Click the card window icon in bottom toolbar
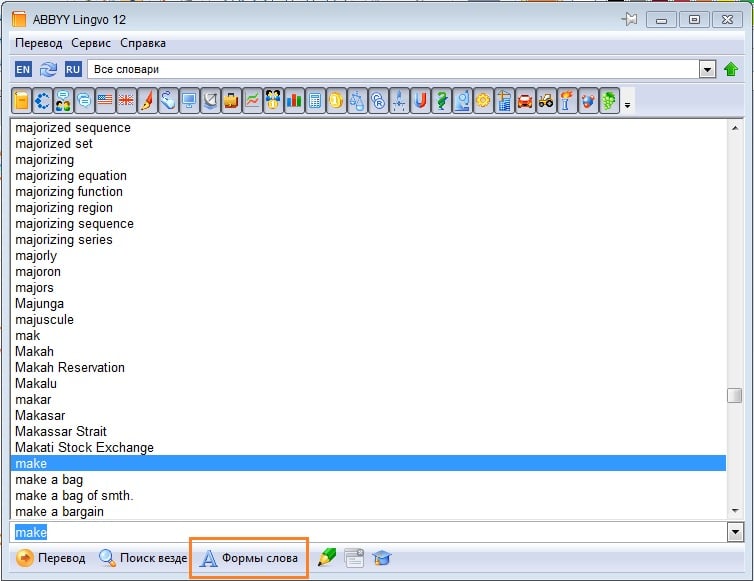754x581 pixels. (x=354, y=558)
